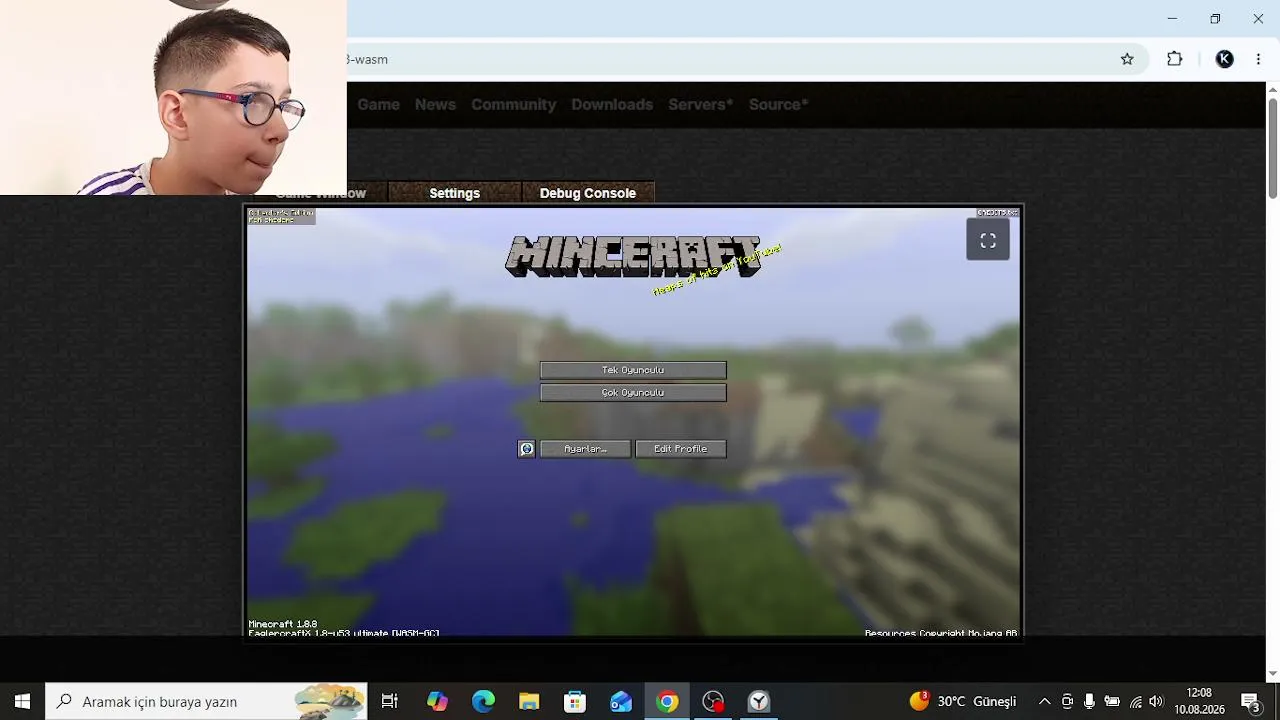Viewport: 1280px width, 720px height.
Task: Open Microsoft Store from the taskbar
Action: (x=575, y=701)
